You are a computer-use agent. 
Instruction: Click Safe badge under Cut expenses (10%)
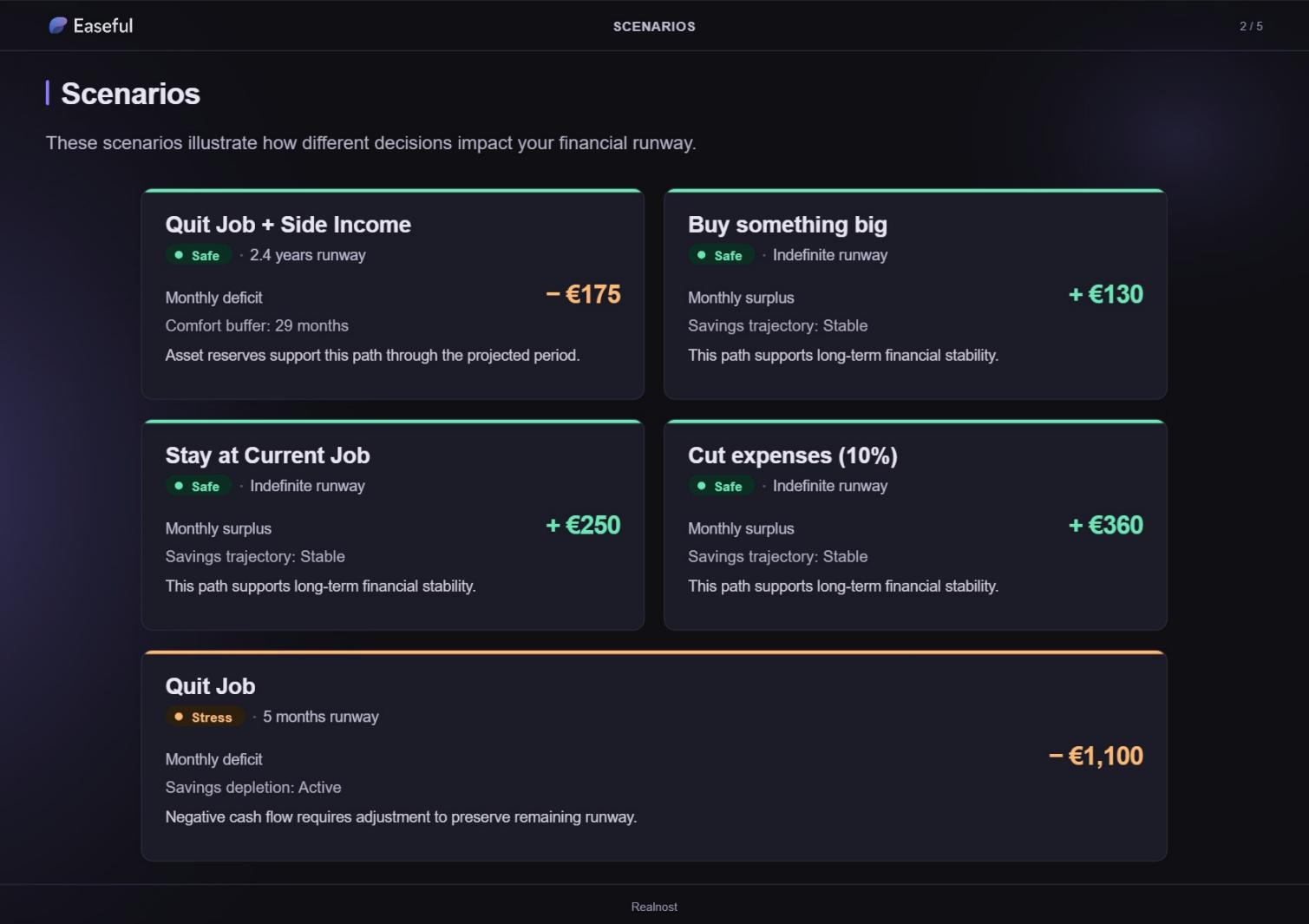coord(720,487)
